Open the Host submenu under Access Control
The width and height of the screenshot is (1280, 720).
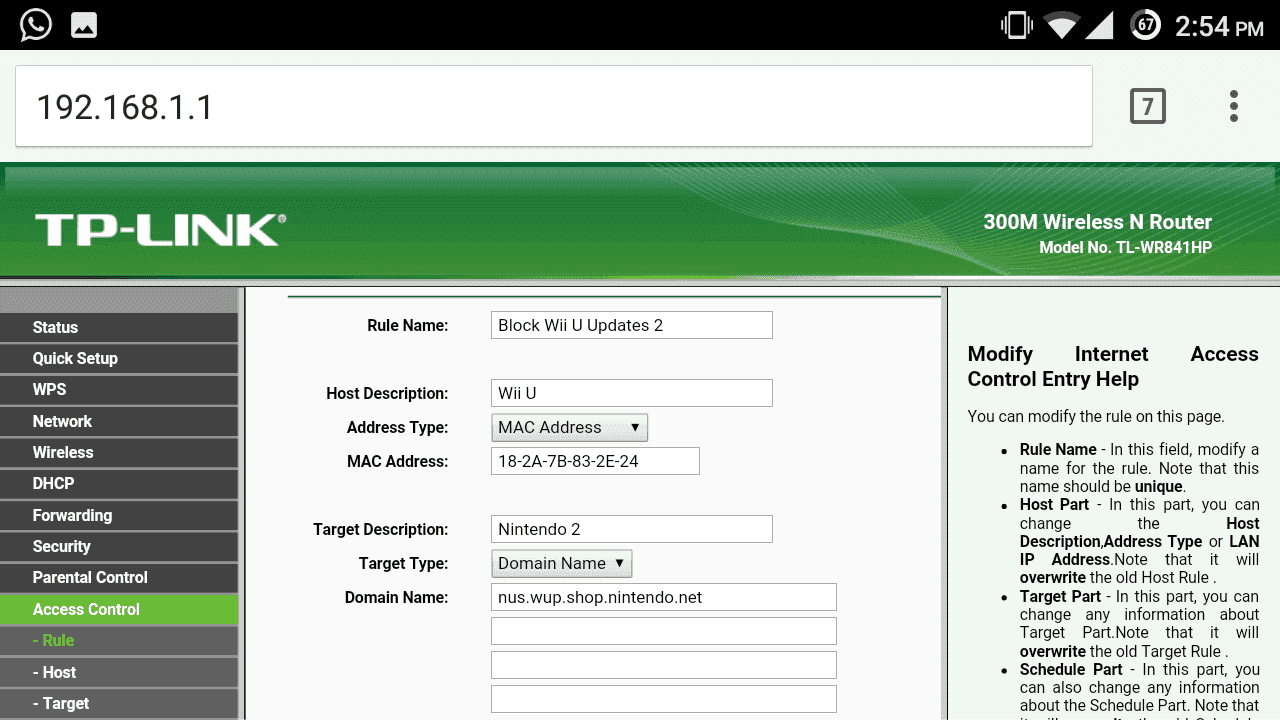pyautogui.click(x=119, y=672)
